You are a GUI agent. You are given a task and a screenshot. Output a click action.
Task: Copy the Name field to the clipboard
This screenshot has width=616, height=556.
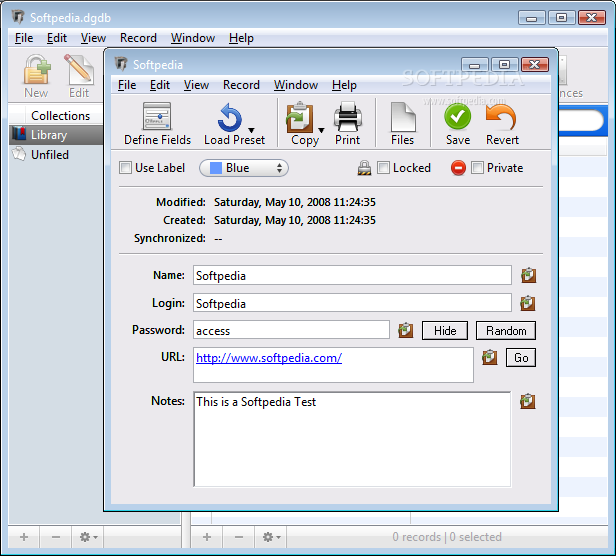click(x=528, y=275)
